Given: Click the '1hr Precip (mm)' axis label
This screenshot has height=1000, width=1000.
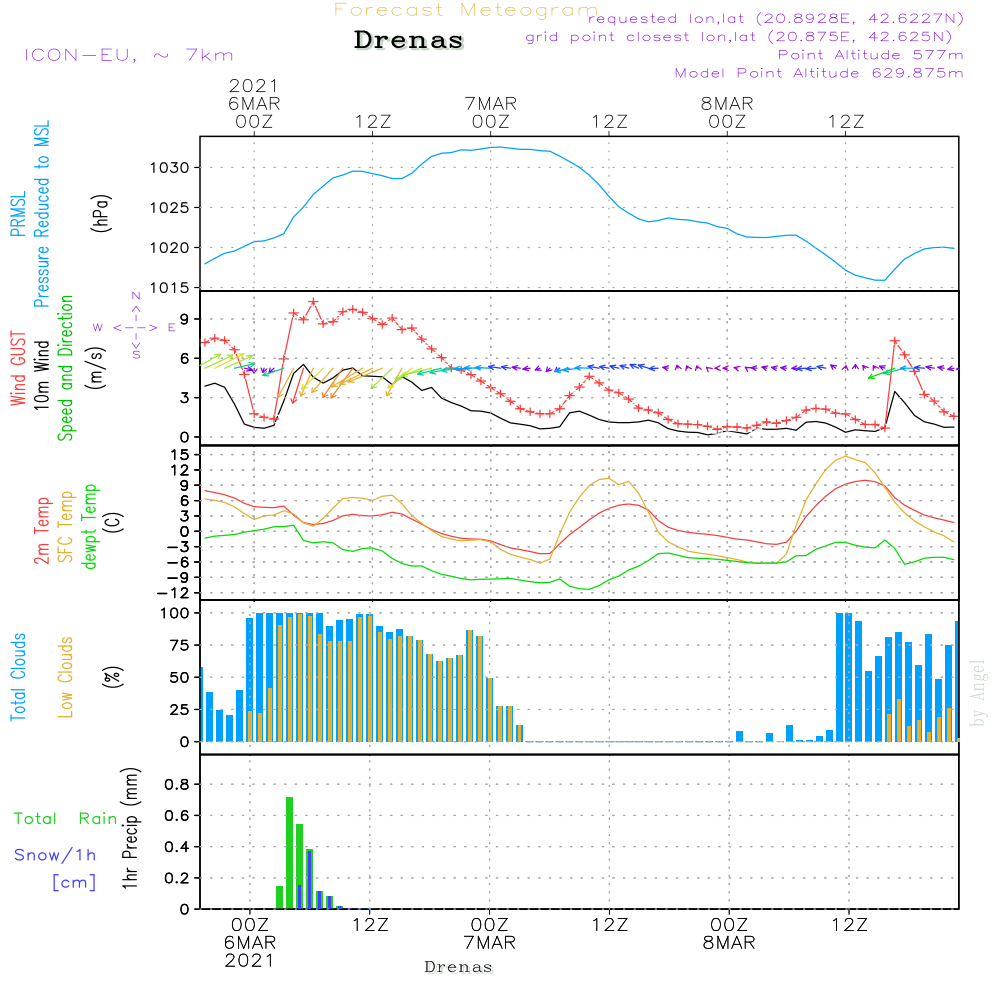Looking at the screenshot, I should [x=130, y=828].
